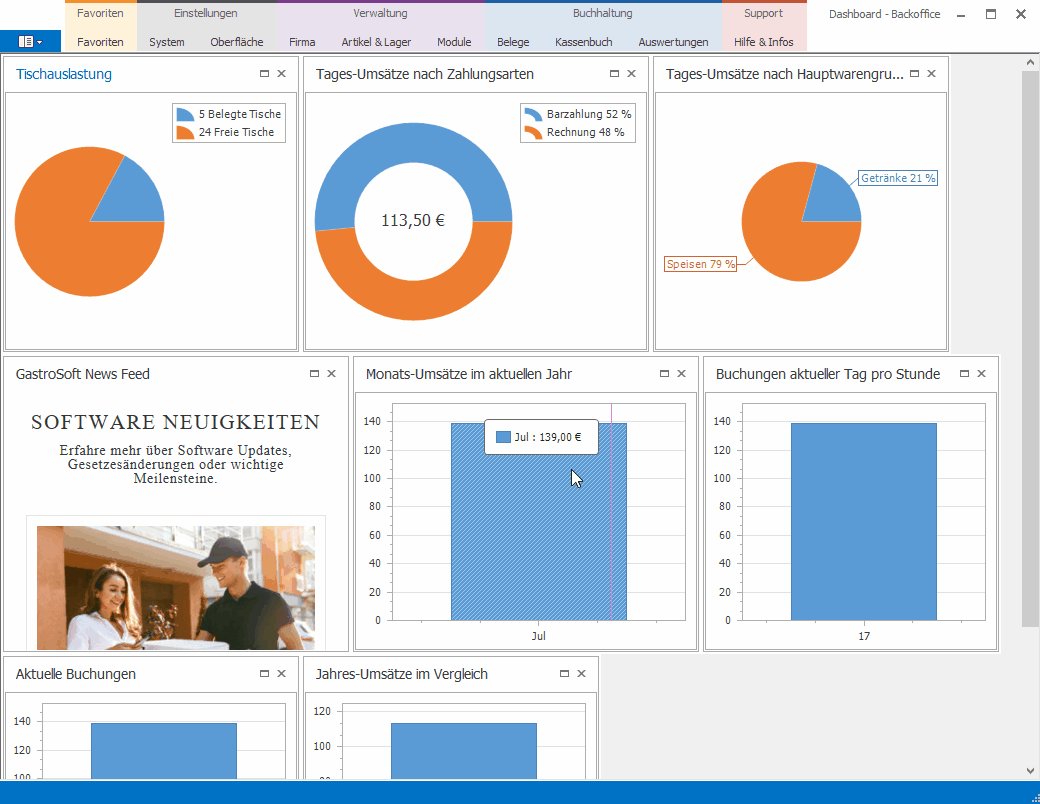1040x804 pixels.
Task: Click the 5 Belegte Tische legend swatch
Action: pyautogui.click(x=186, y=114)
